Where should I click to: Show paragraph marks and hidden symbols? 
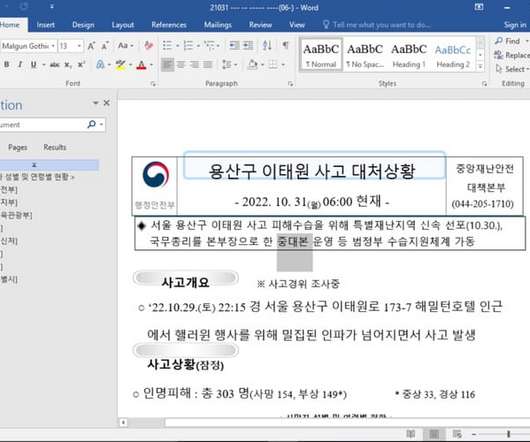[x=286, y=45]
